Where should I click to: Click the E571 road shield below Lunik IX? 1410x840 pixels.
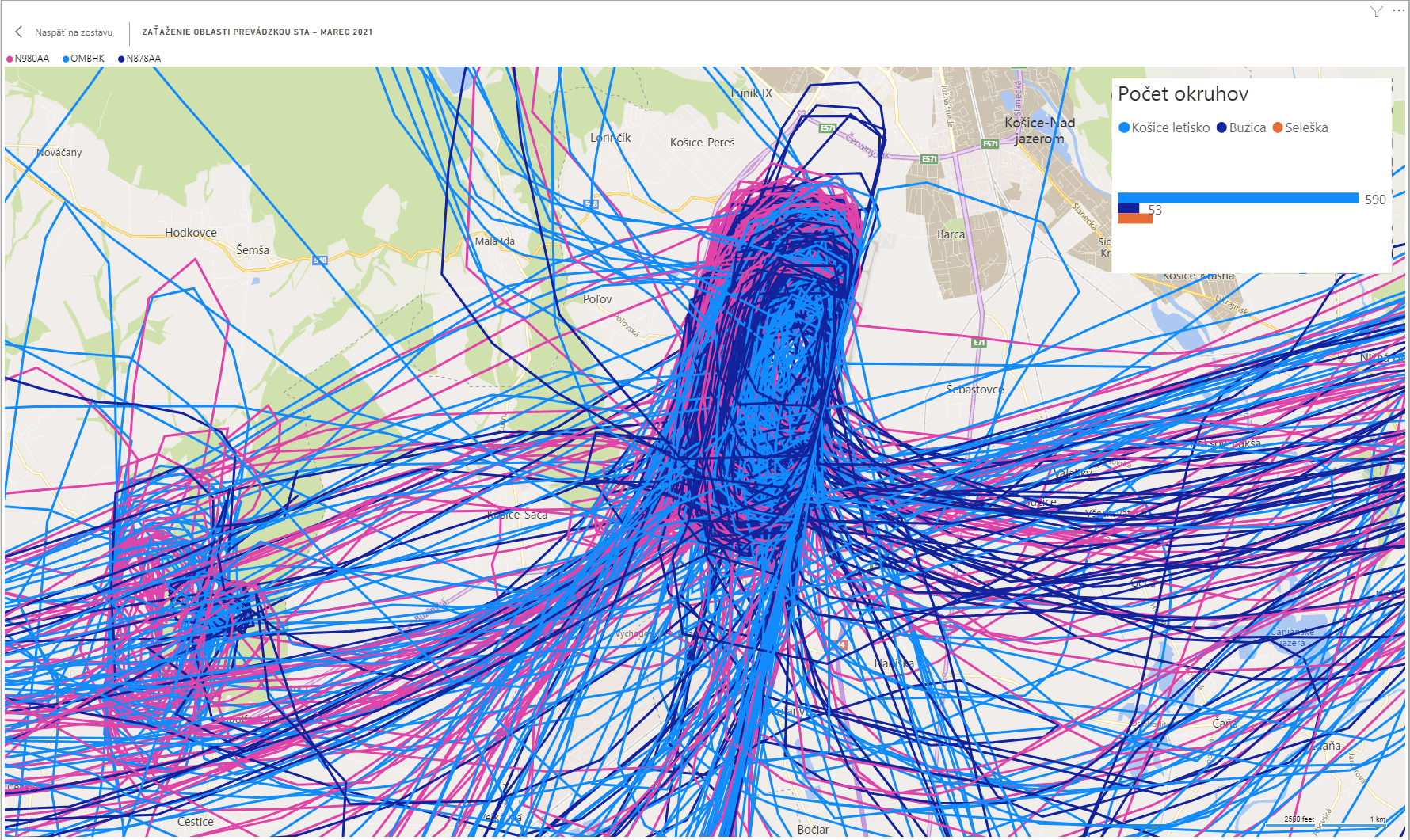[828, 127]
